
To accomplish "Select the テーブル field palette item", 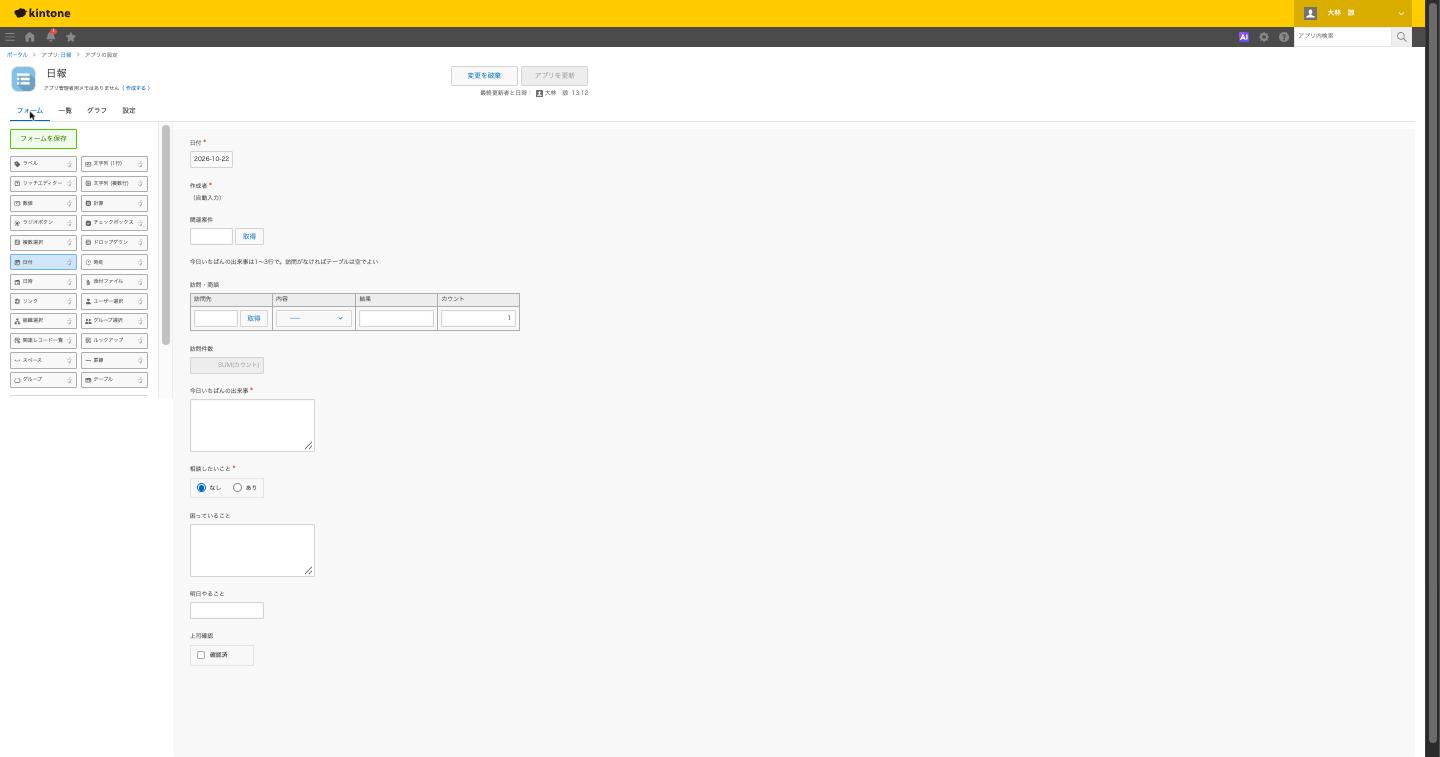I will [114, 379].
